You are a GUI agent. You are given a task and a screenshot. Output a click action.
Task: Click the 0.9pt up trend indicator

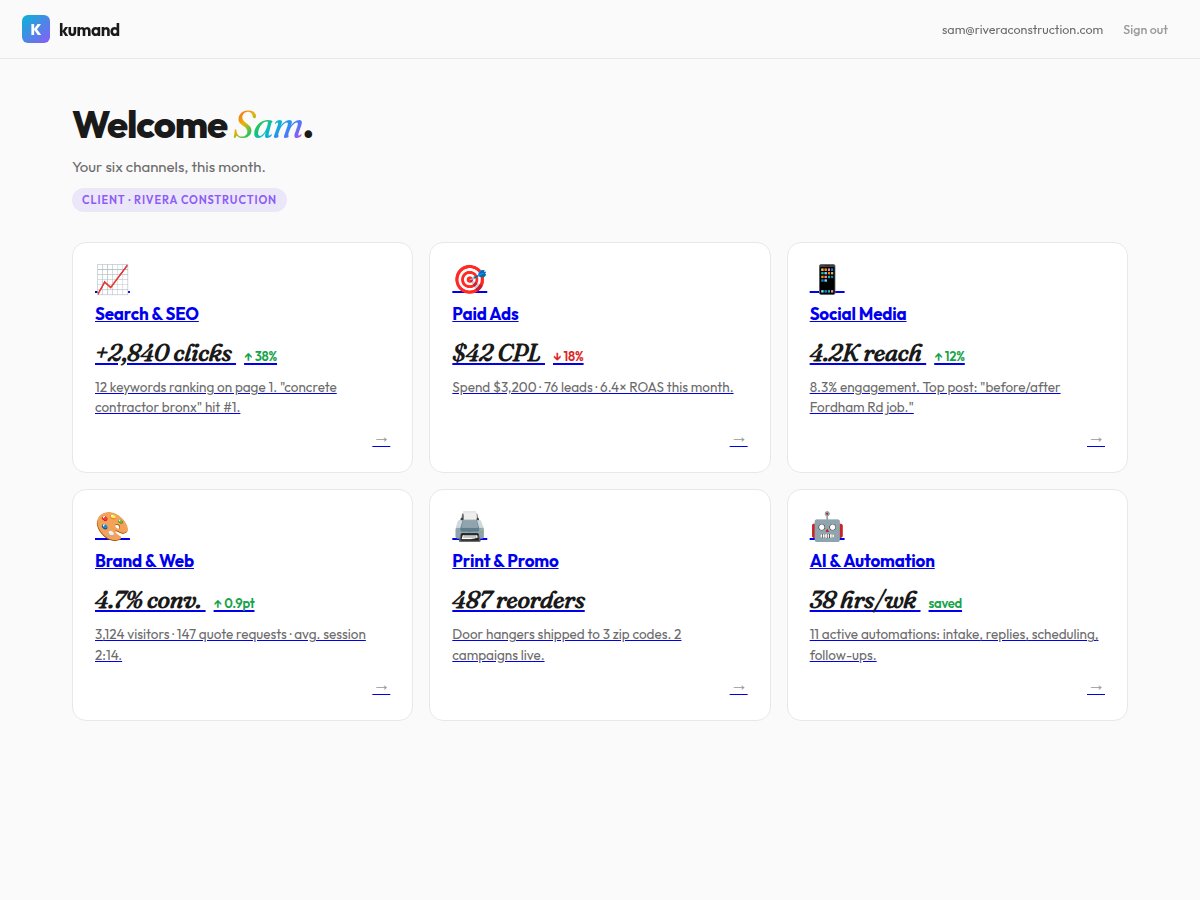(234, 603)
